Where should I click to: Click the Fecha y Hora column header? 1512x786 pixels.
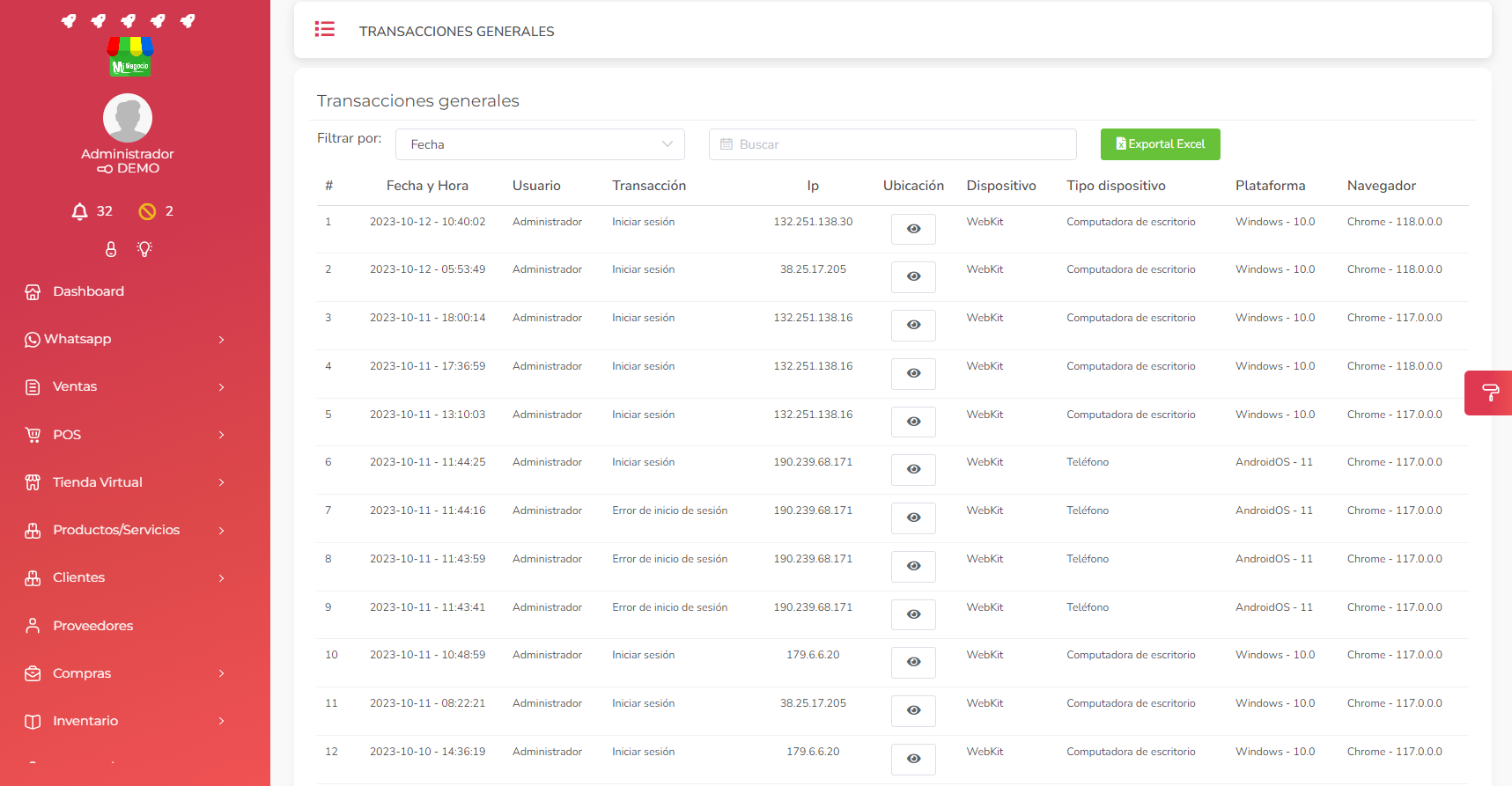coord(427,186)
